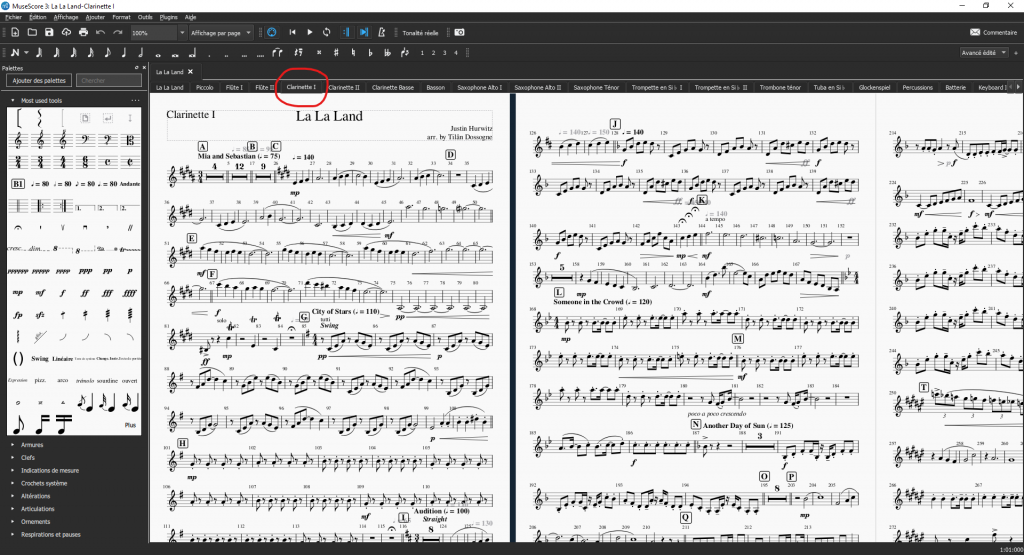Click the Commentaire feedback button

(x=994, y=32)
